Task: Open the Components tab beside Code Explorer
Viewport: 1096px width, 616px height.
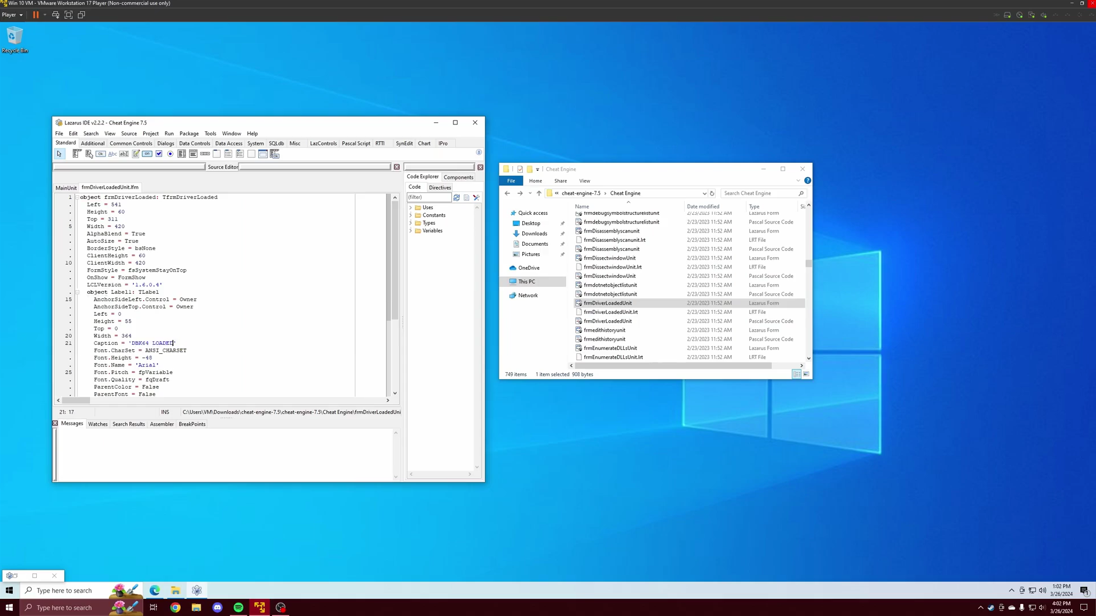Action: 459,177
